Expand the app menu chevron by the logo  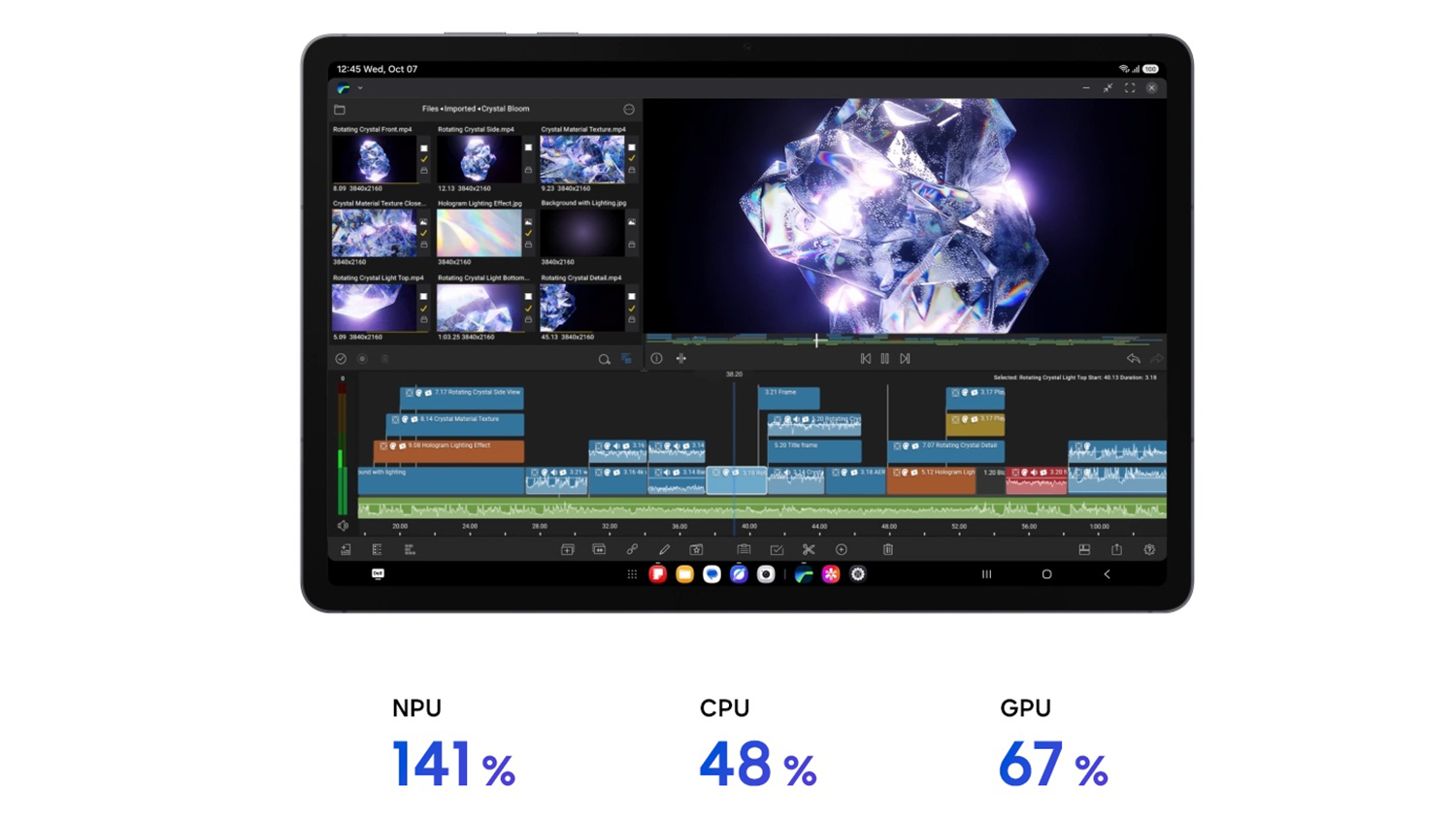pyautogui.click(x=360, y=88)
